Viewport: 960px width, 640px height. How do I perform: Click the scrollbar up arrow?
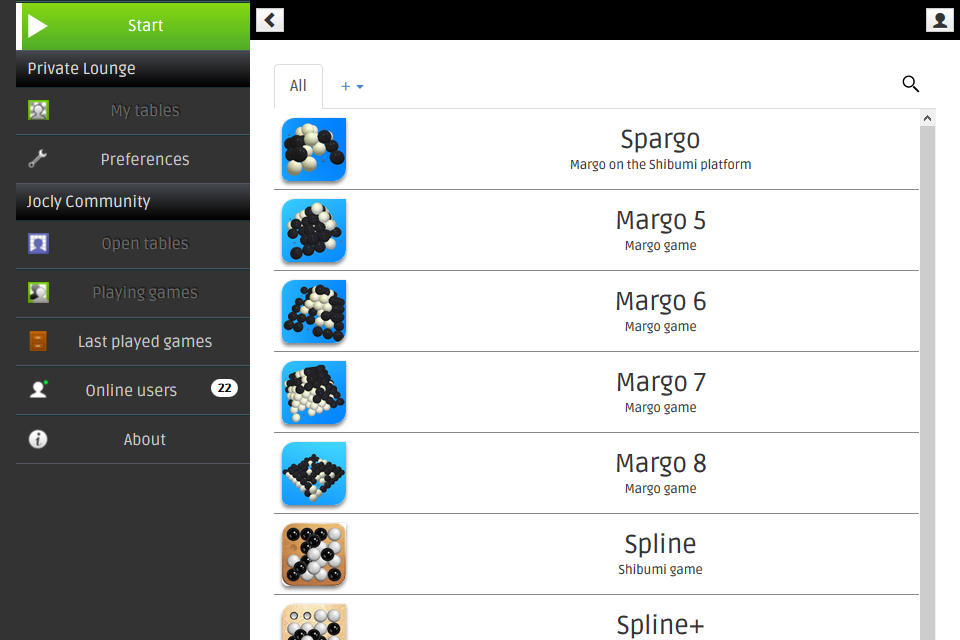(x=928, y=118)
